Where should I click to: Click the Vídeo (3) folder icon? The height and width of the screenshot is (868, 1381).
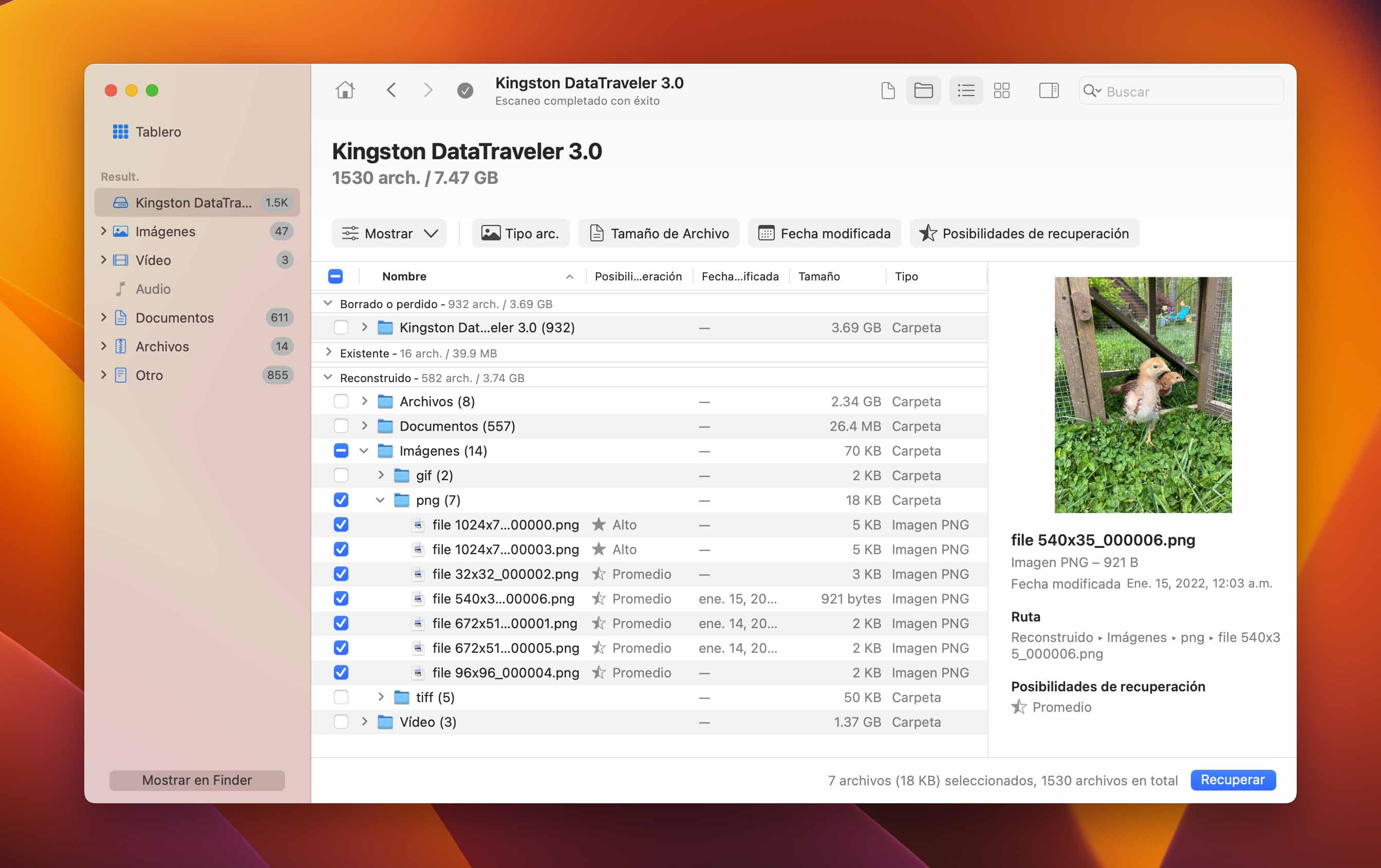click(385, 722)
